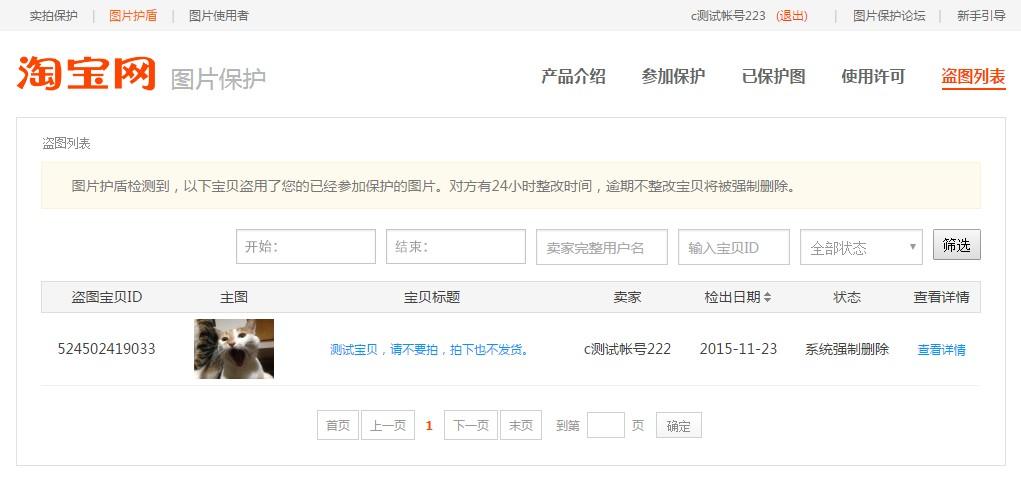Click the 输入宝贝ID input field

click(733, 248)
